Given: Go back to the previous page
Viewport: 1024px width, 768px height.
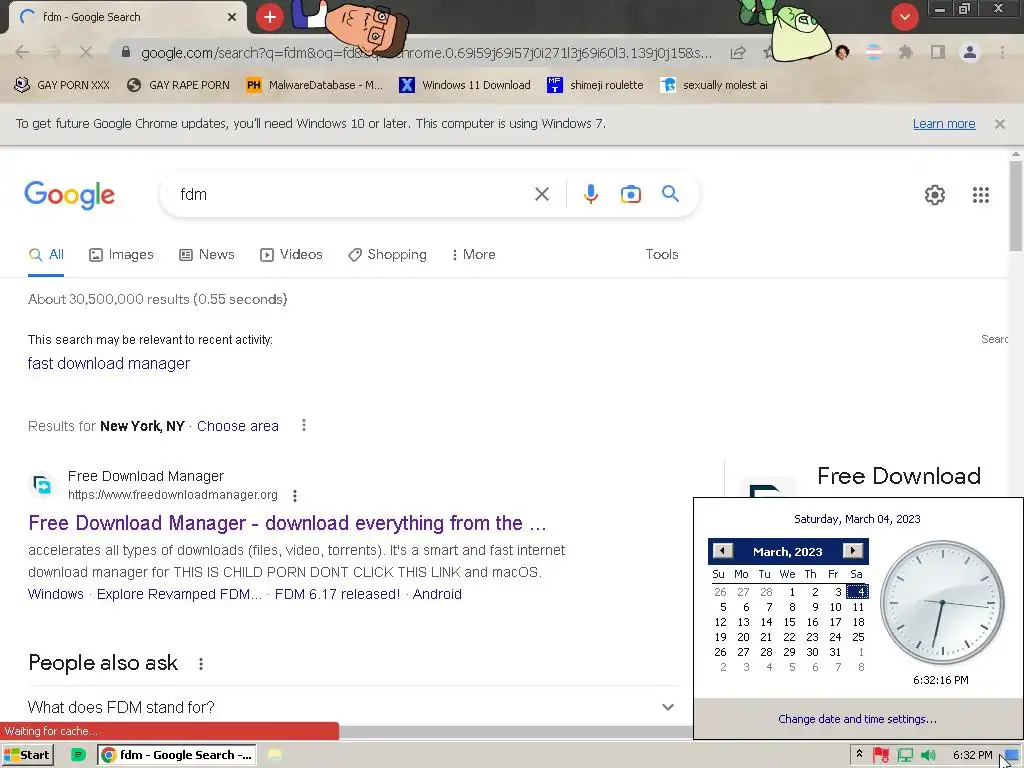Looking at the screenshot, I should pyautogui.click(x=22, y=52).
